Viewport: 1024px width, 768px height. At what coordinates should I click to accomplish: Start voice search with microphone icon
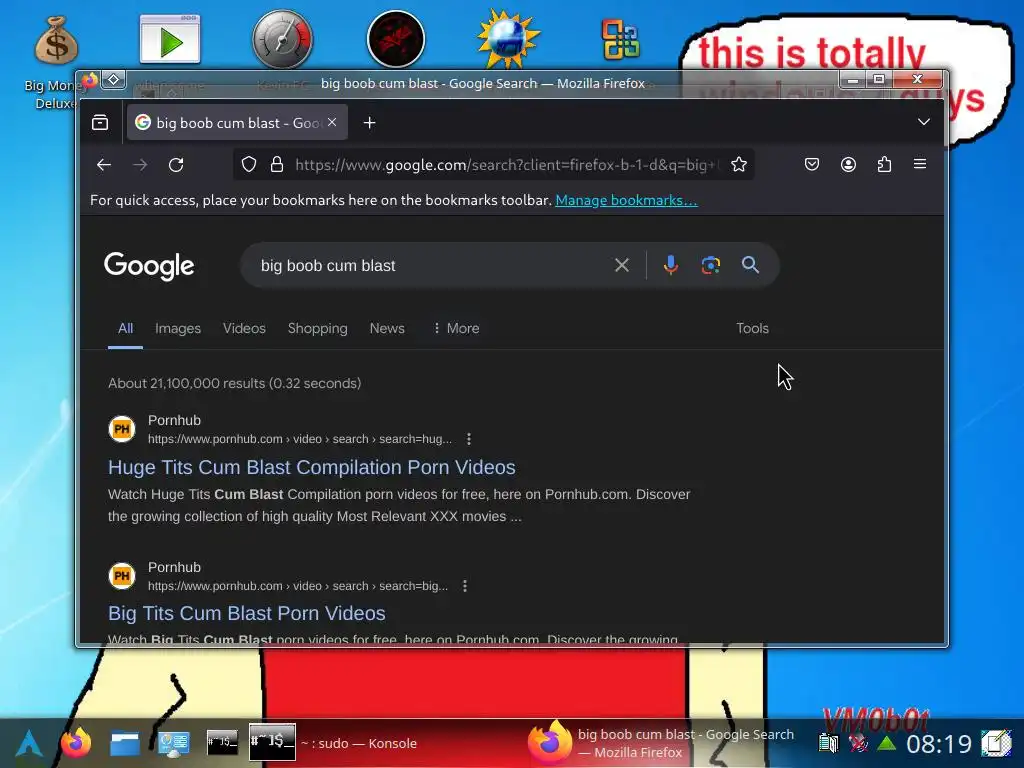(671, 265)
